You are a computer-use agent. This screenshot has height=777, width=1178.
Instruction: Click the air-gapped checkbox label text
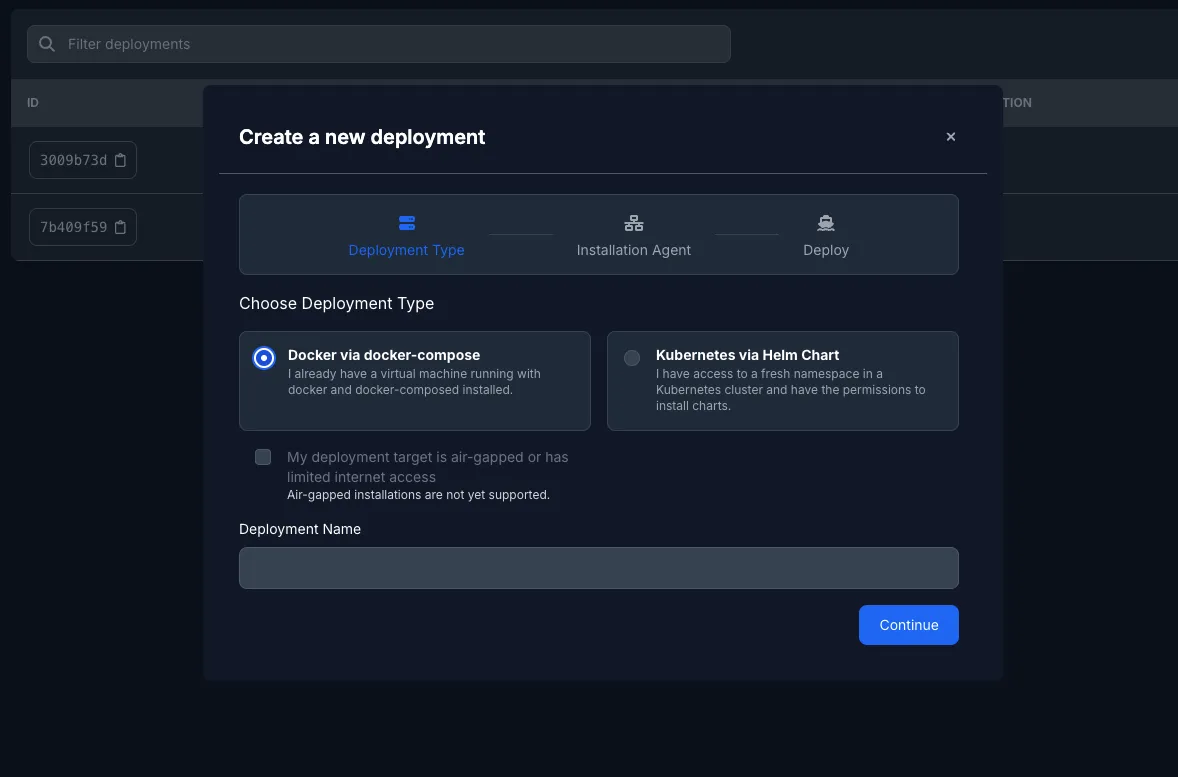[x=427, y=467]
